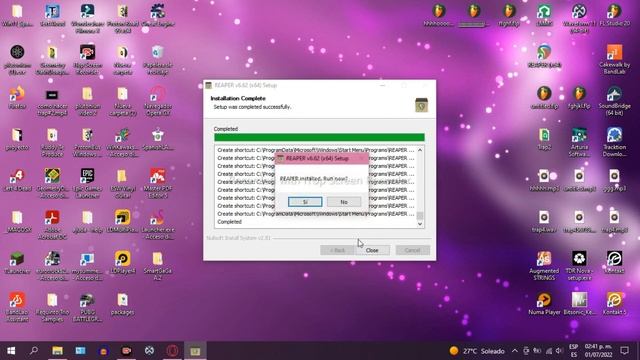Open the TLauncher Minecraft shortcut
This screenshot has height=360, width=640.
point(17,263)
